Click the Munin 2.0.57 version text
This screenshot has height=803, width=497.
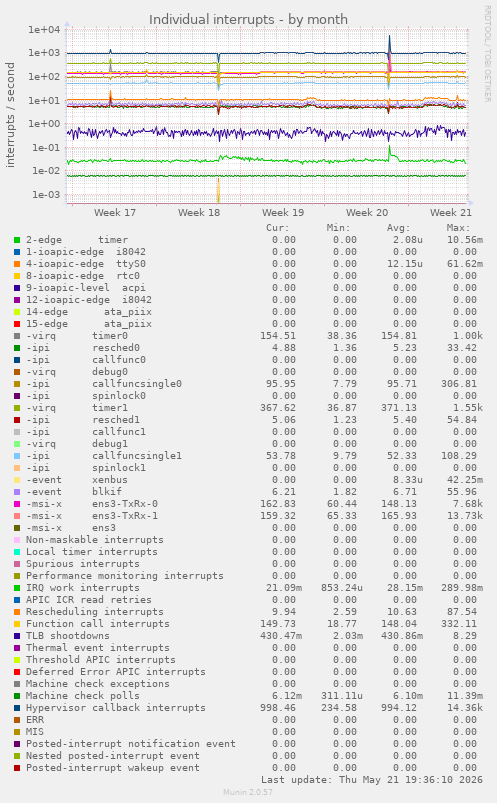(248, 792)
